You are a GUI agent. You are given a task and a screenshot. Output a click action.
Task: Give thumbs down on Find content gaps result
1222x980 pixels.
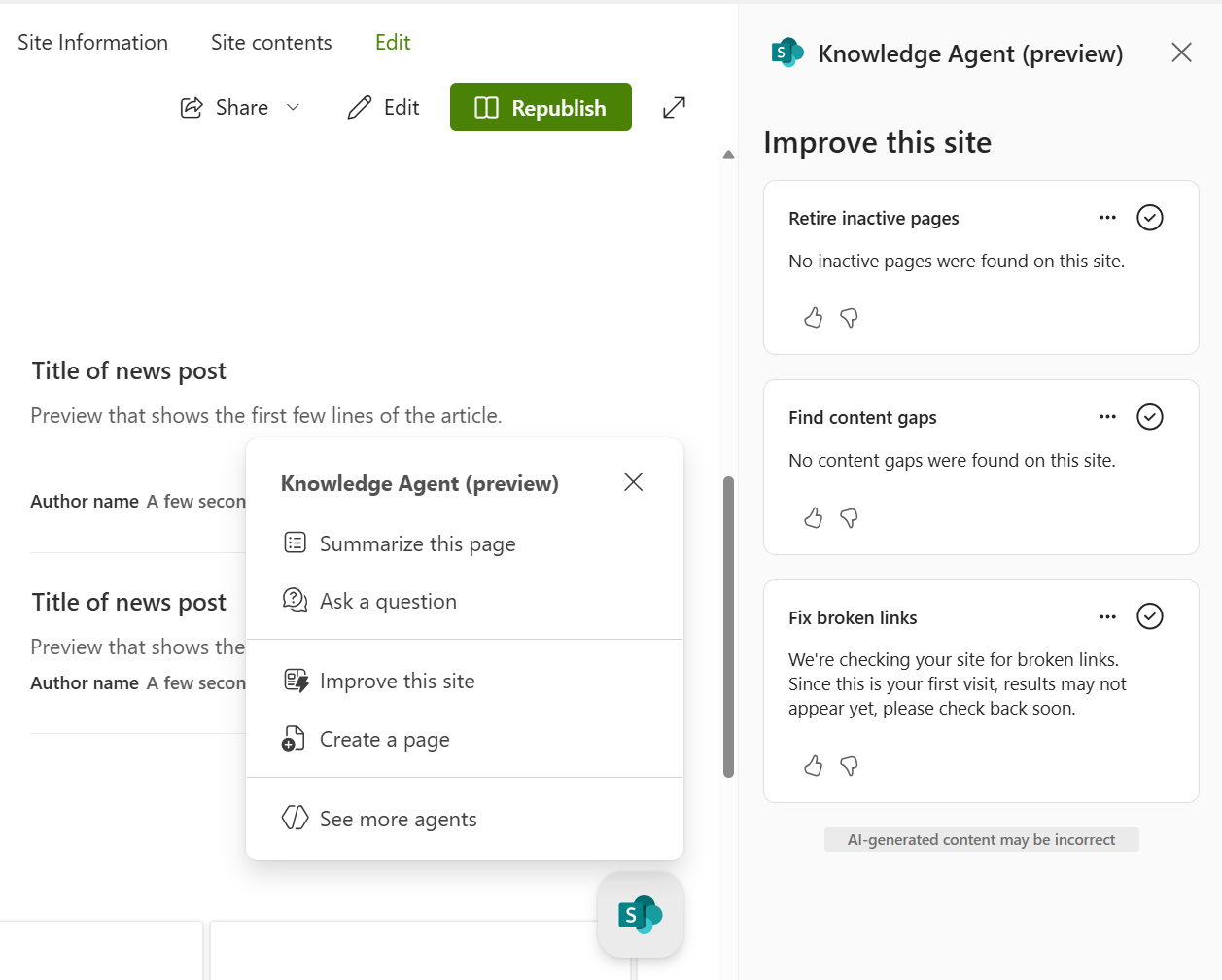click(849, 518)
